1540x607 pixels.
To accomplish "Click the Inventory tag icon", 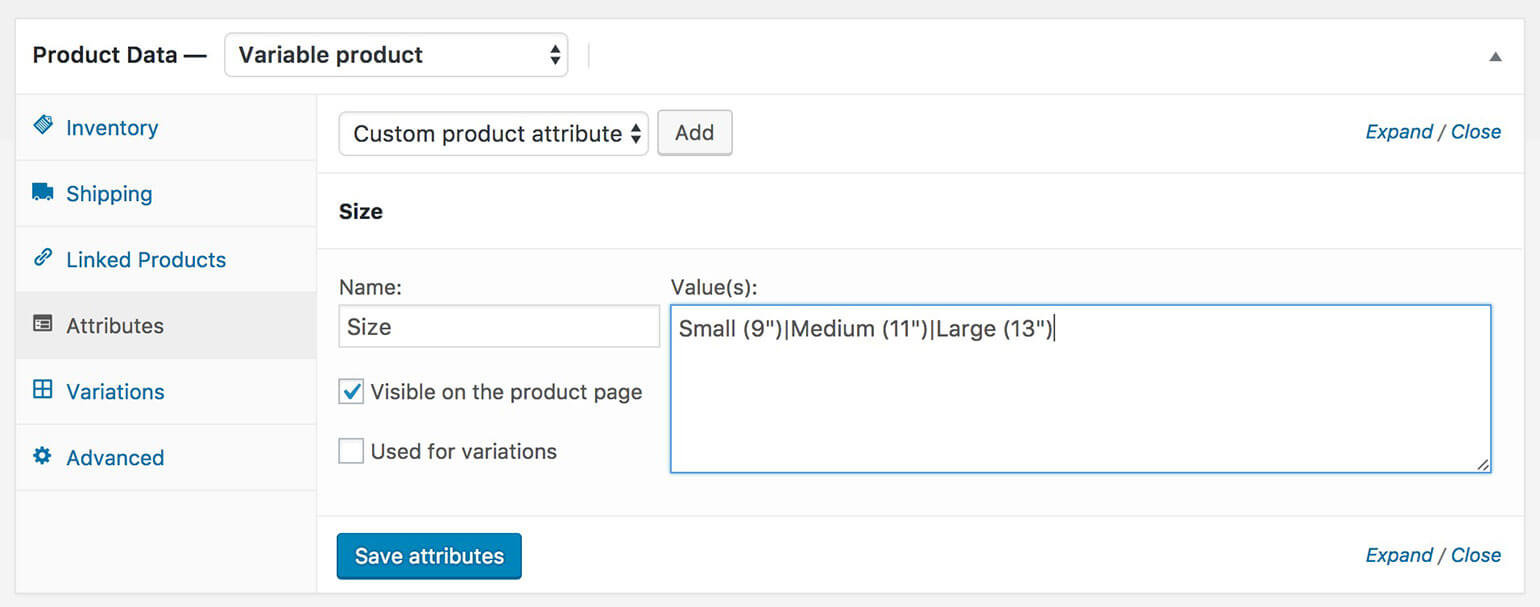I will coord(42,126).
